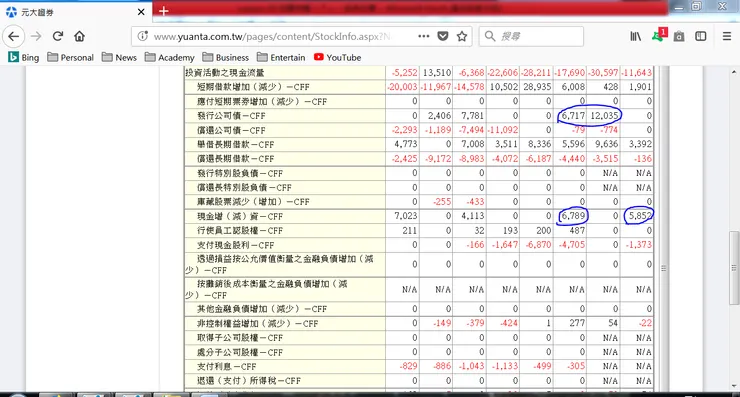Save page to Pocket
The image size is (740, 397).
pyautogui.click(x=443, y=36)
